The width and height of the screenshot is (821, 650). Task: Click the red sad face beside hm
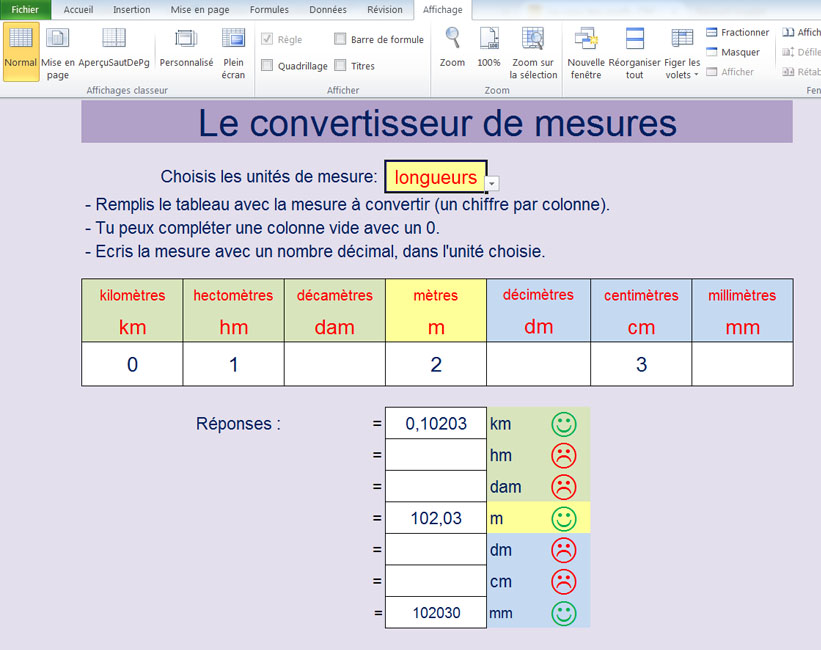(564, 455)
